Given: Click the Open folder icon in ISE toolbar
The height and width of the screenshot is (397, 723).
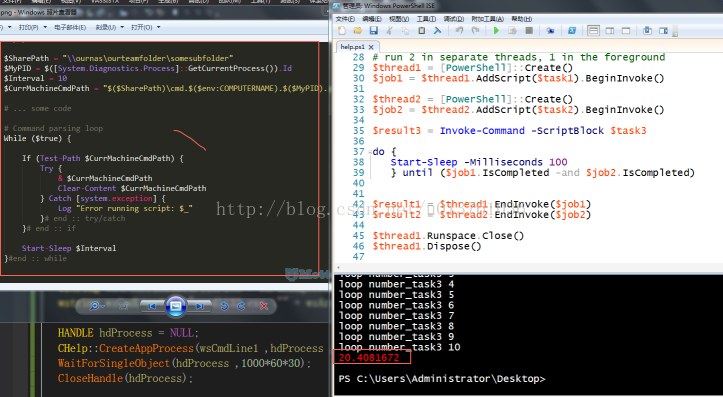Looking at the screenshot, I should [357, 30].
